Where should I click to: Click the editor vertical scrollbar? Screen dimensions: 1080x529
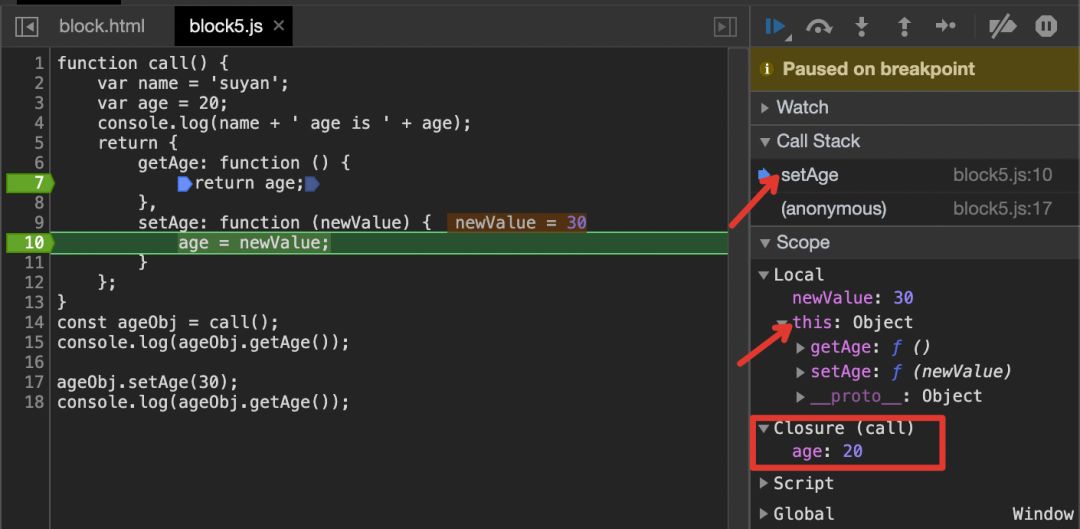click(x=738, y=288)
